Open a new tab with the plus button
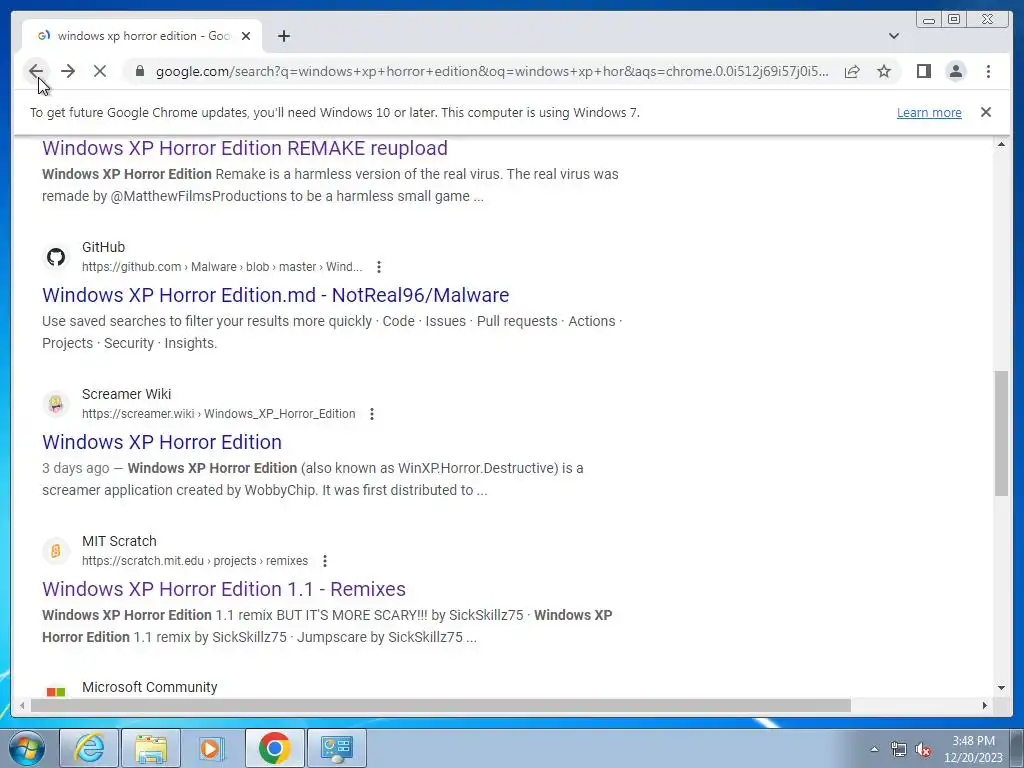The image size is (1024, 768). (x=283, y=36)
